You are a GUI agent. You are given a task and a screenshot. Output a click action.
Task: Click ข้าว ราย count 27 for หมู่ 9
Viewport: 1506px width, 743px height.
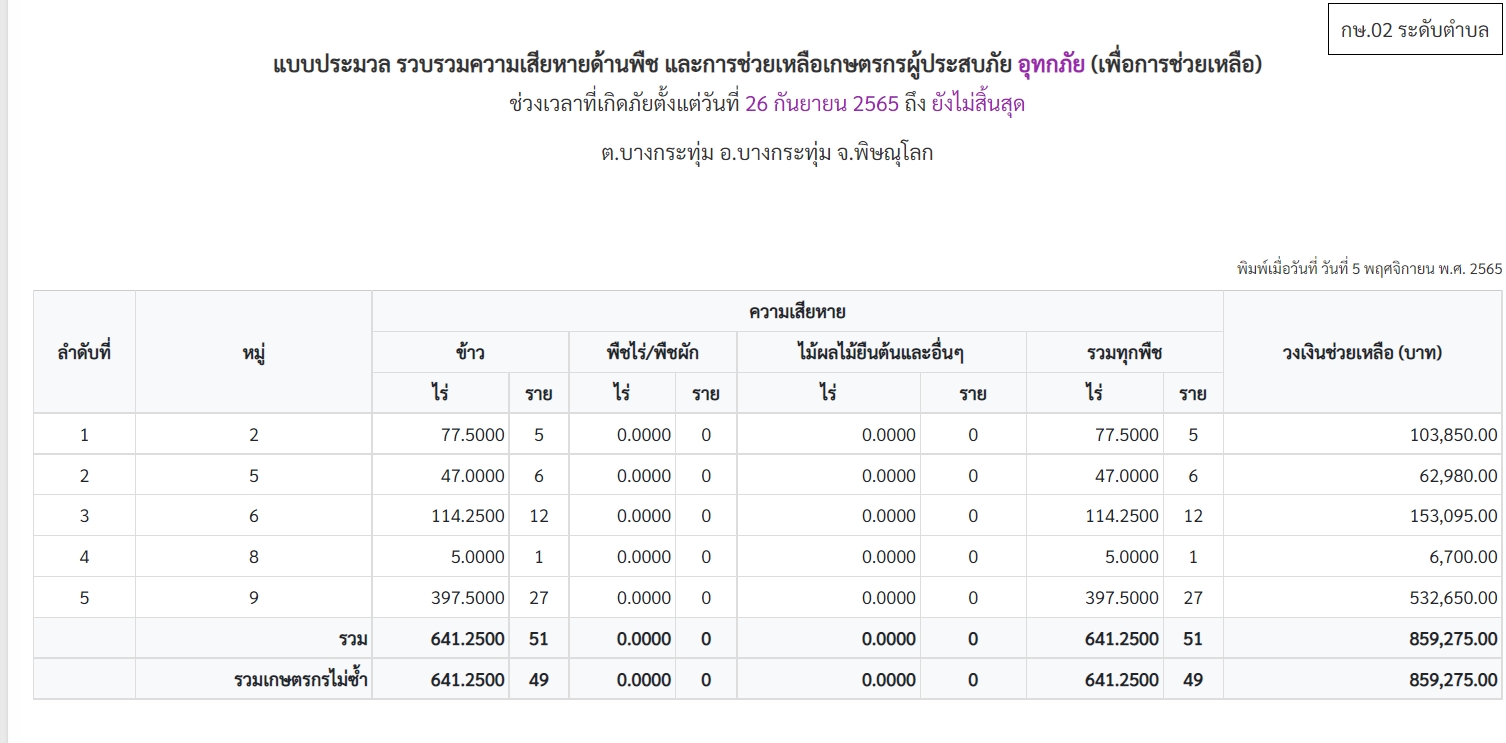(x=539, y=598)
